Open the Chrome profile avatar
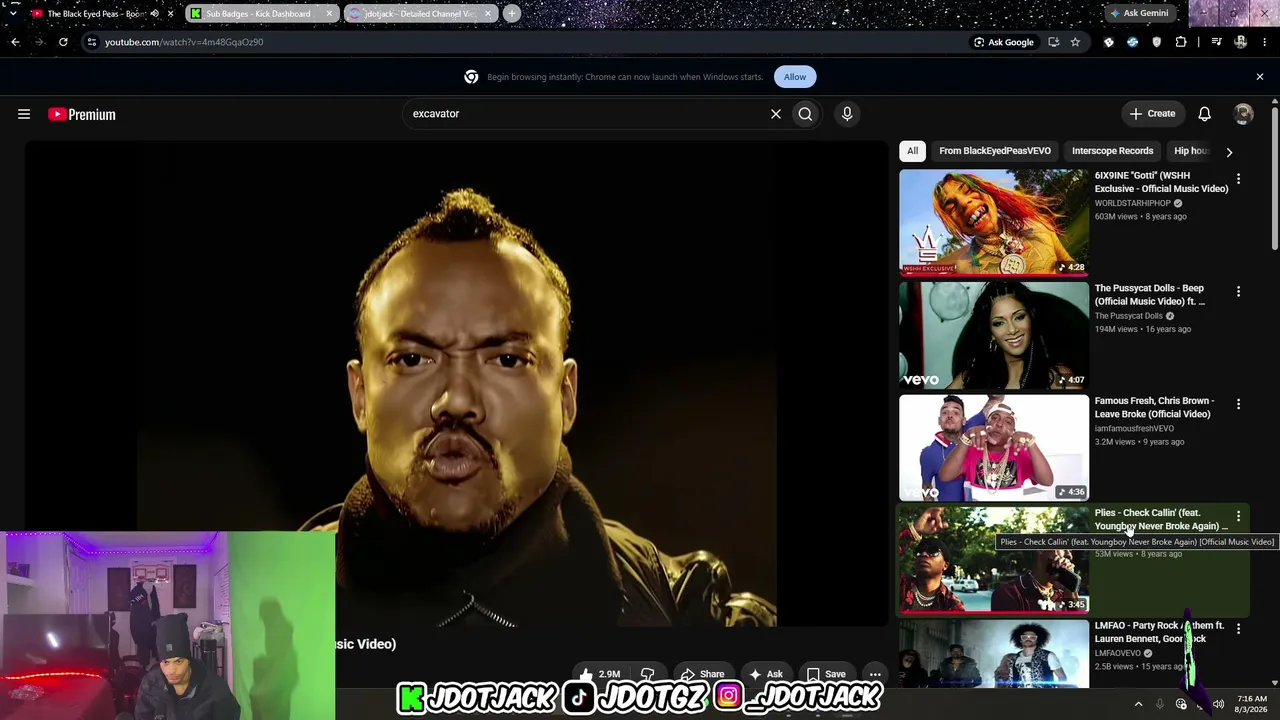Screen dimensions: 1280x720 tap(1241, 42)
